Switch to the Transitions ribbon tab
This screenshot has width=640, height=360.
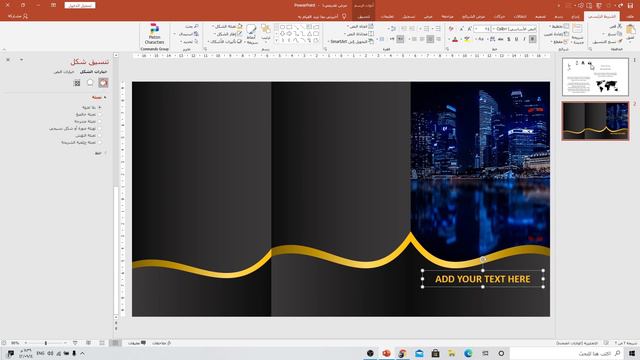coord(520,16)
